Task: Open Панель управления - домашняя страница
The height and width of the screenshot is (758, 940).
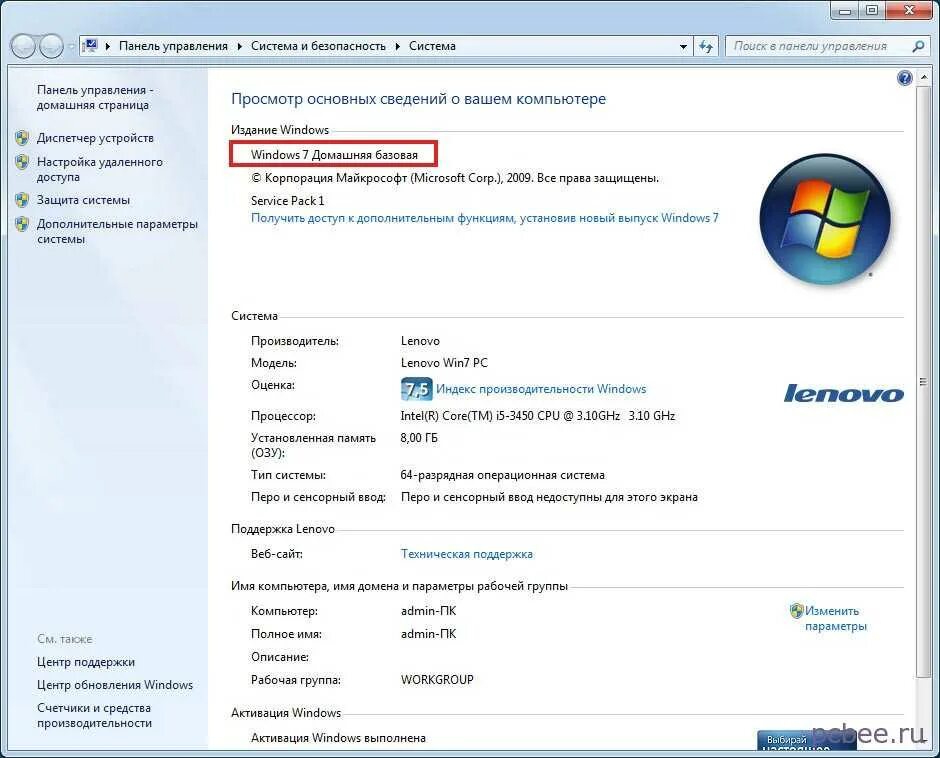Action: click(95, 97)
